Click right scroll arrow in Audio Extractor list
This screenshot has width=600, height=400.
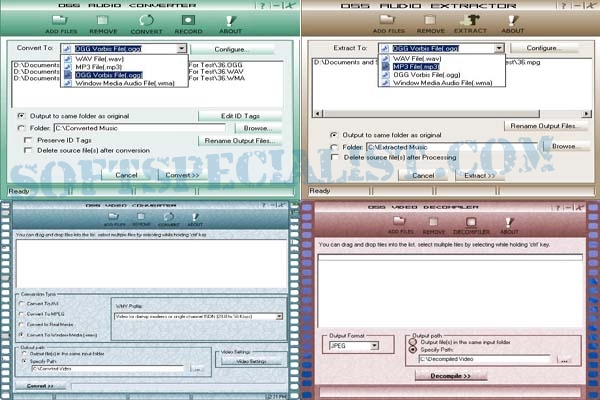tap(586, 114)
